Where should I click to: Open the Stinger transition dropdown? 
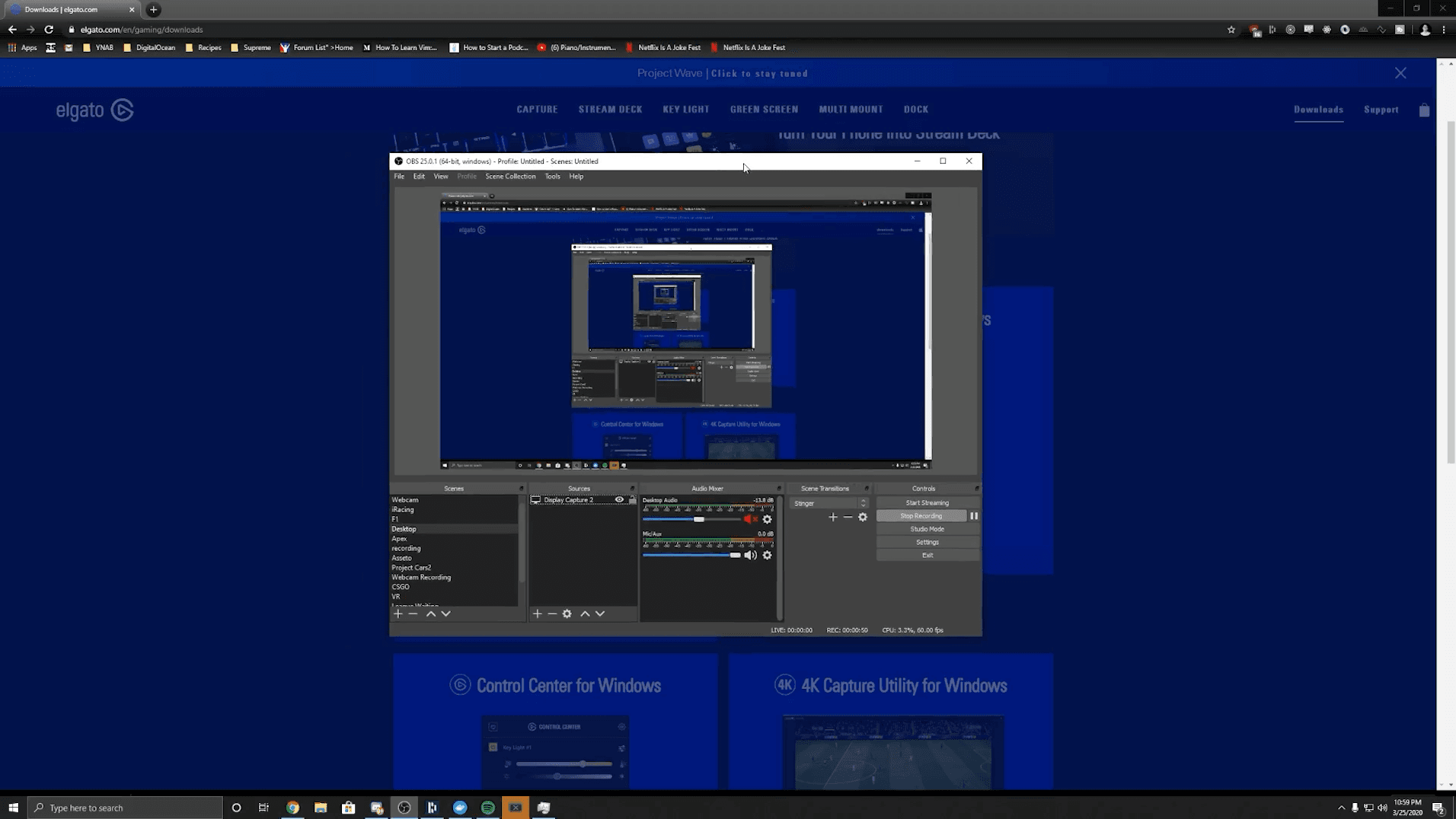829,503
